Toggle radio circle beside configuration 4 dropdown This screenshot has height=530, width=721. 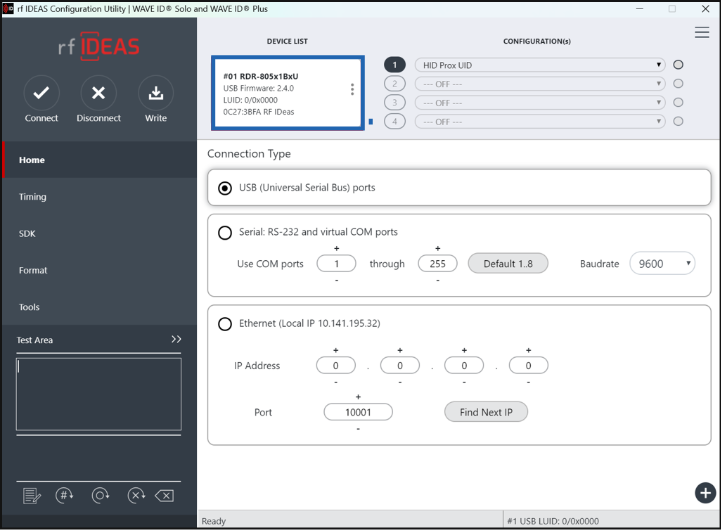coord(678,121)
